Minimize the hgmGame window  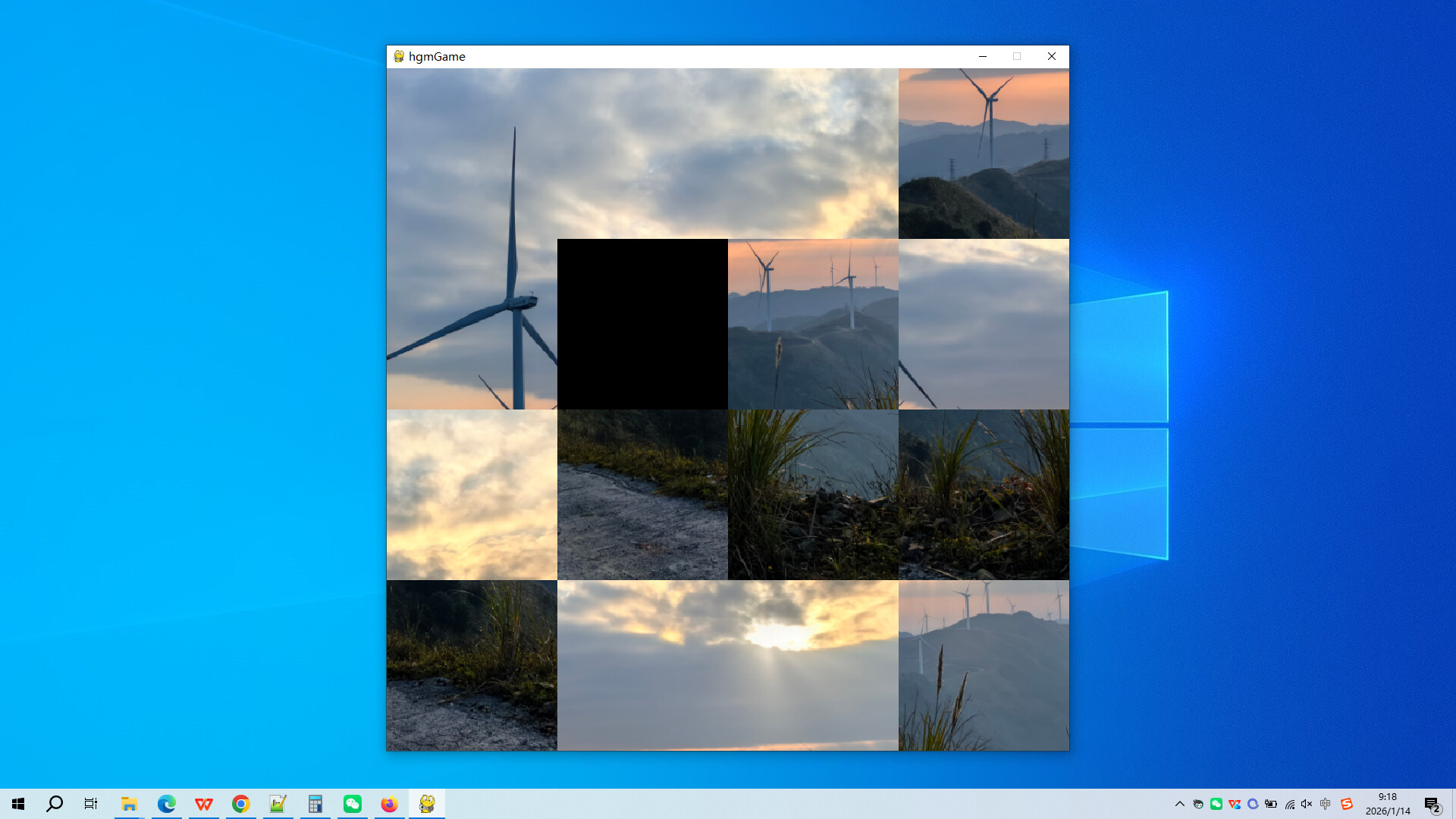(x=983, y=56)
